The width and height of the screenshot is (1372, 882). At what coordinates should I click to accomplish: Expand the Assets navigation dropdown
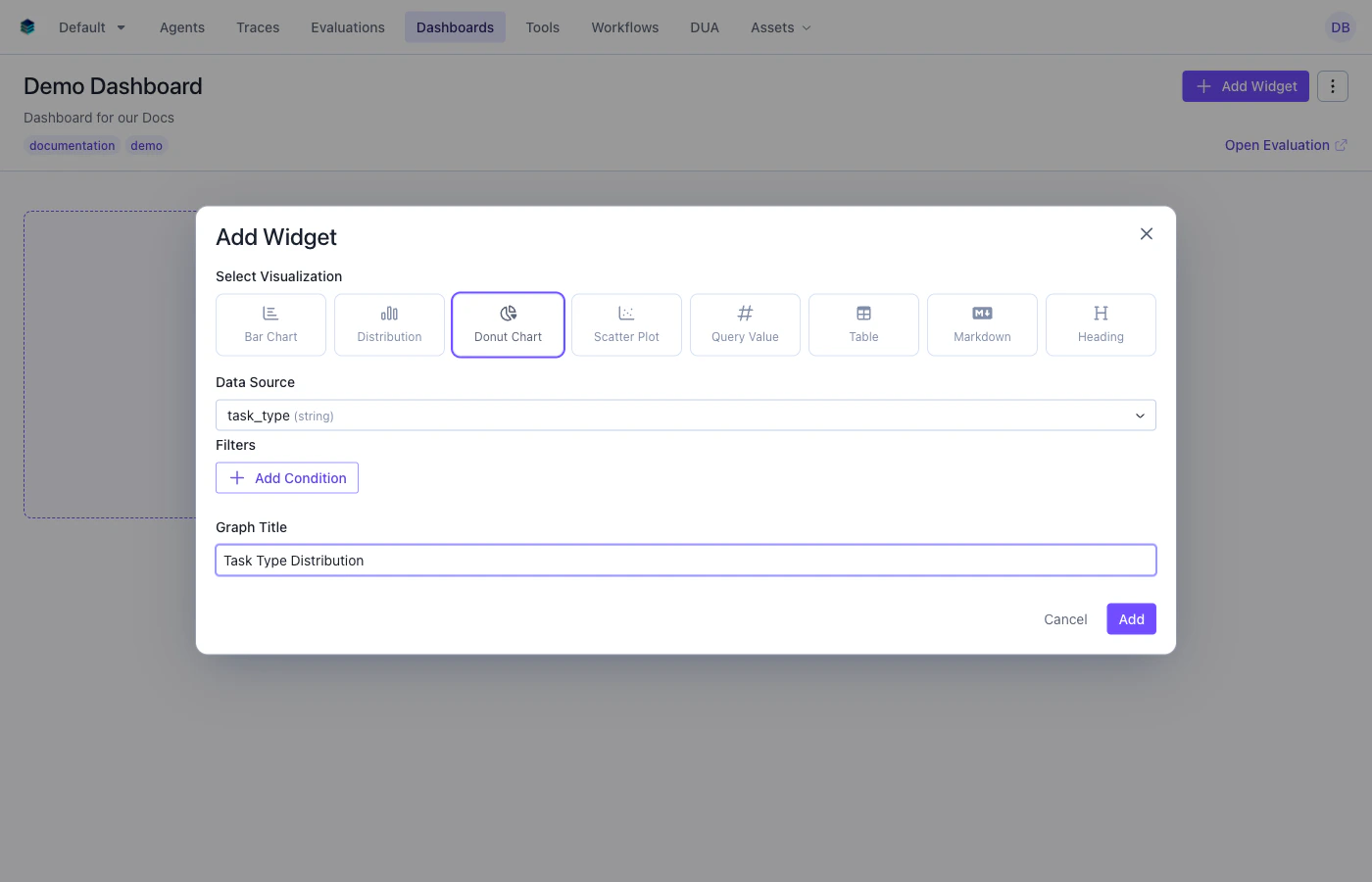779,27
